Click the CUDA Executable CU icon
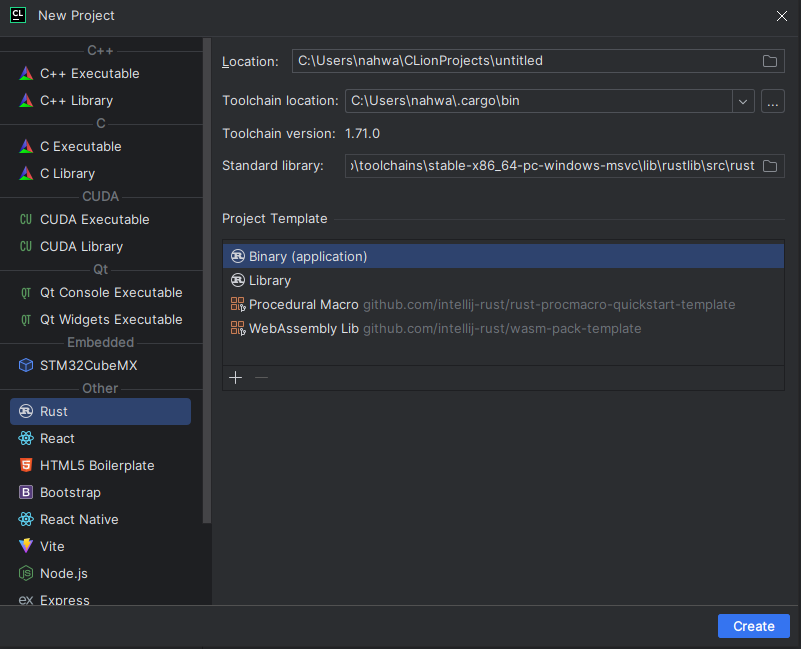 pyautogui.click(x=26, y=220)
